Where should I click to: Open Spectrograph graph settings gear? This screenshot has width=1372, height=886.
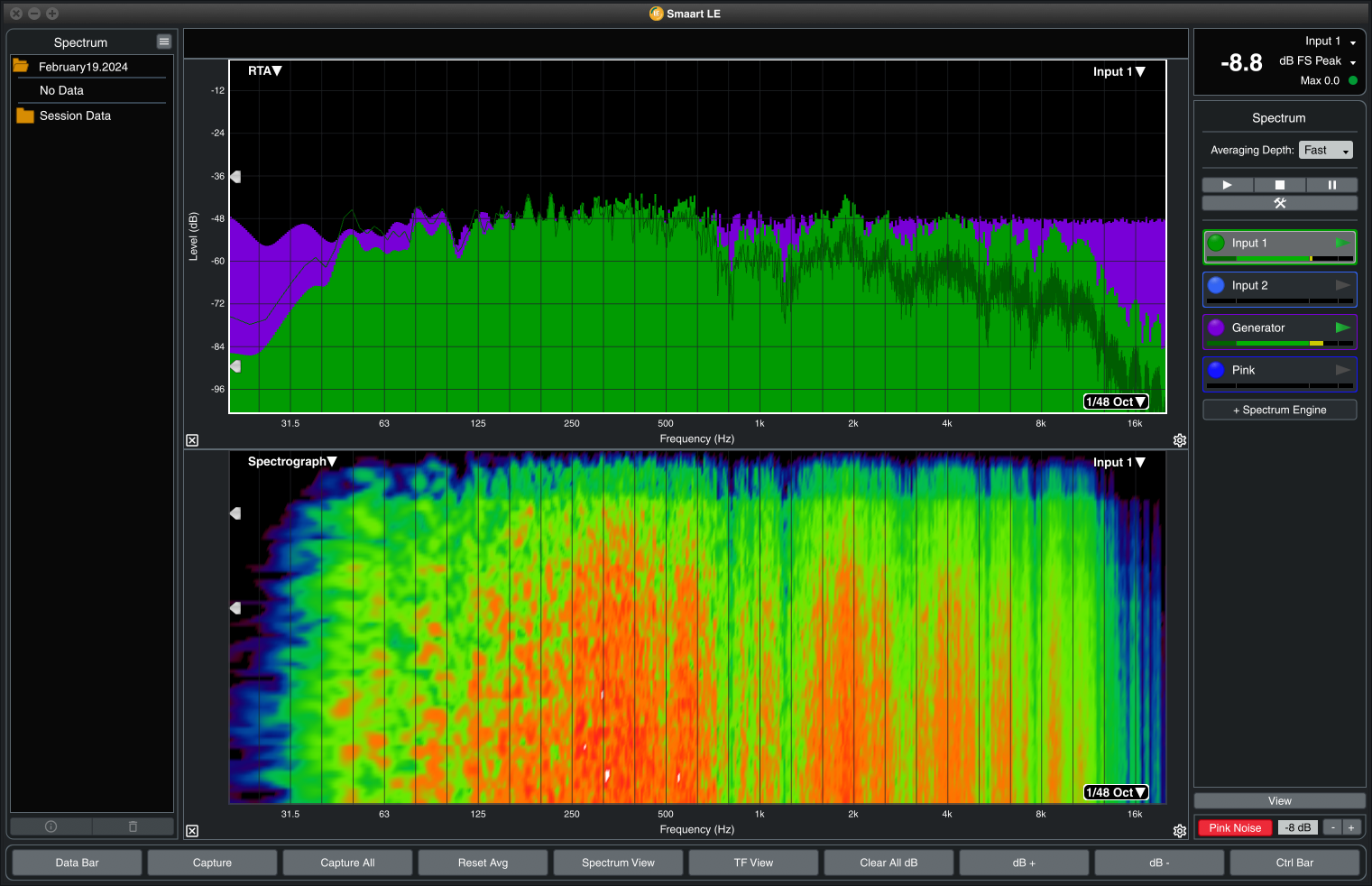click(1179, 831)
